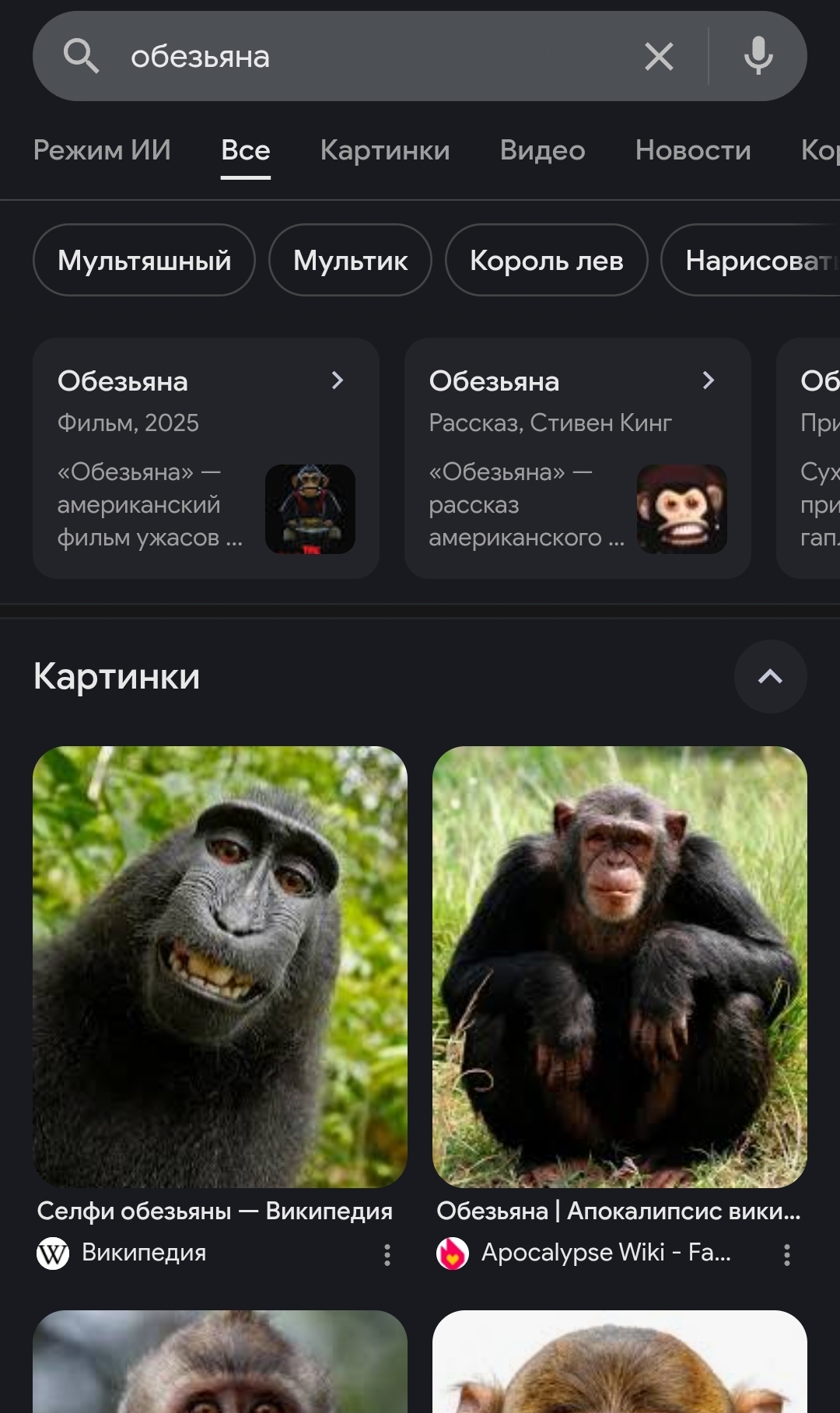Switch to the Видео tab

coord(542,150)
